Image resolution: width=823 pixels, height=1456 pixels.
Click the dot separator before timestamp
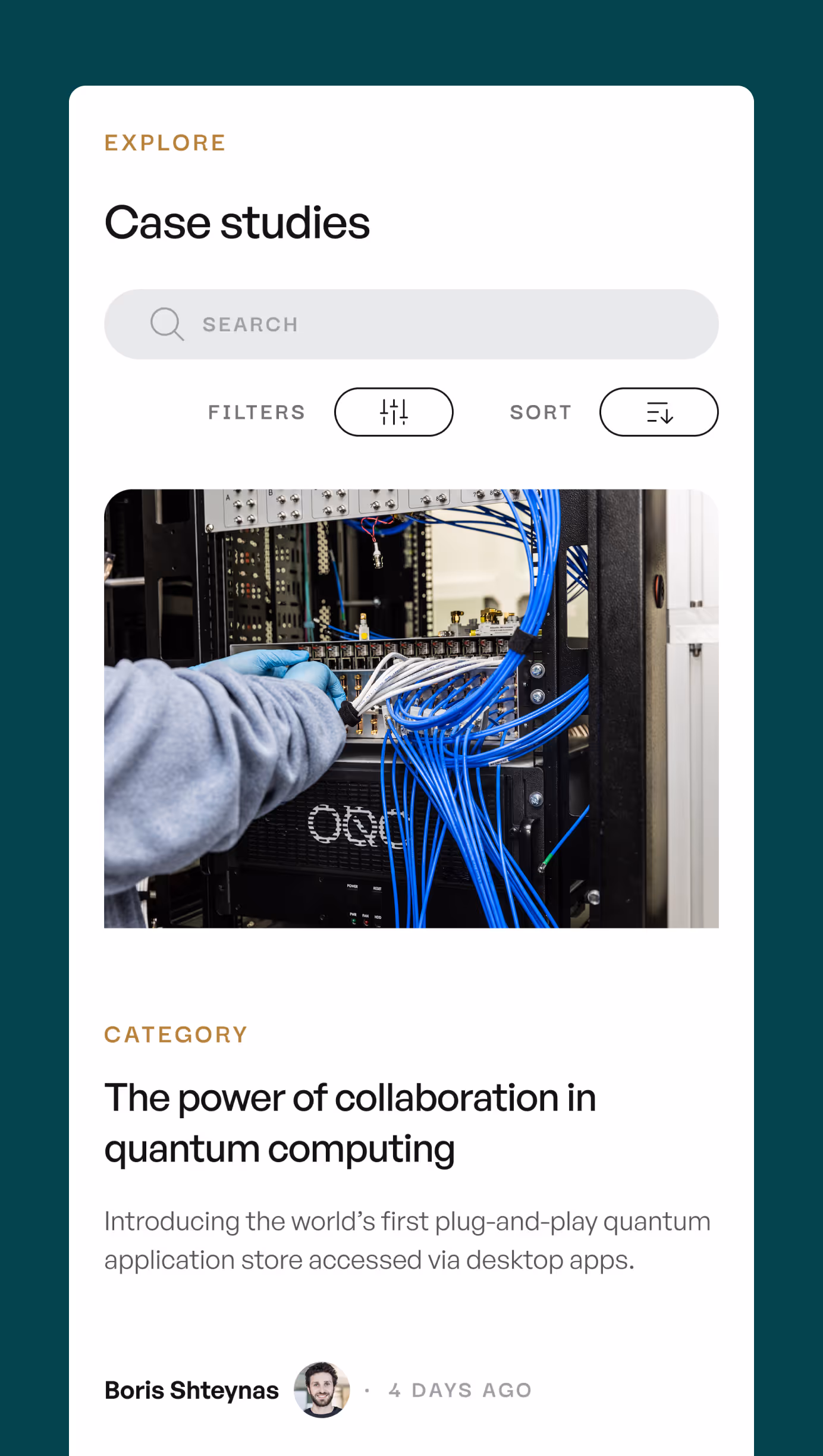point(367,1391)
